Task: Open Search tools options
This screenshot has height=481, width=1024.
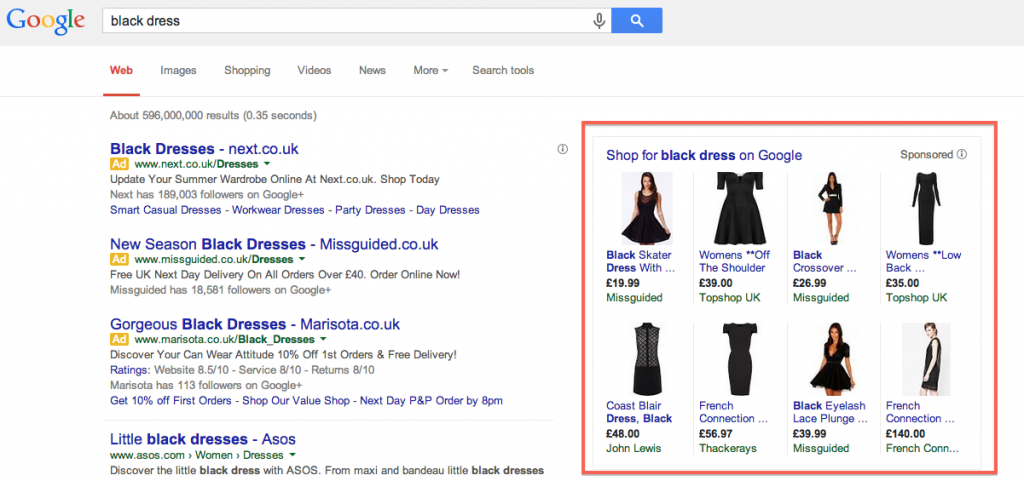Action: pyautogui.click(x=503, y=71)
